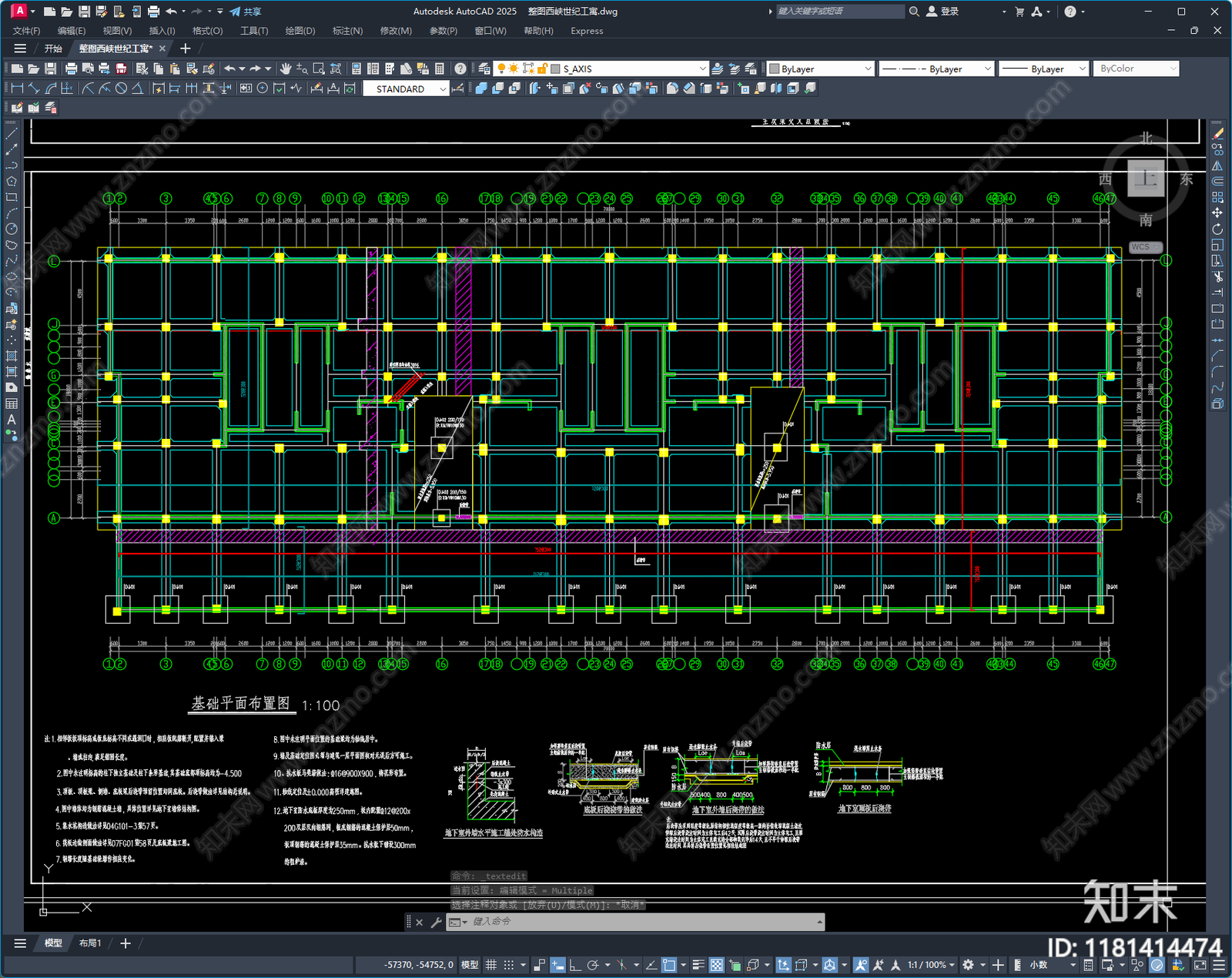Open the 绘图(D) menu

coord(300,31)
